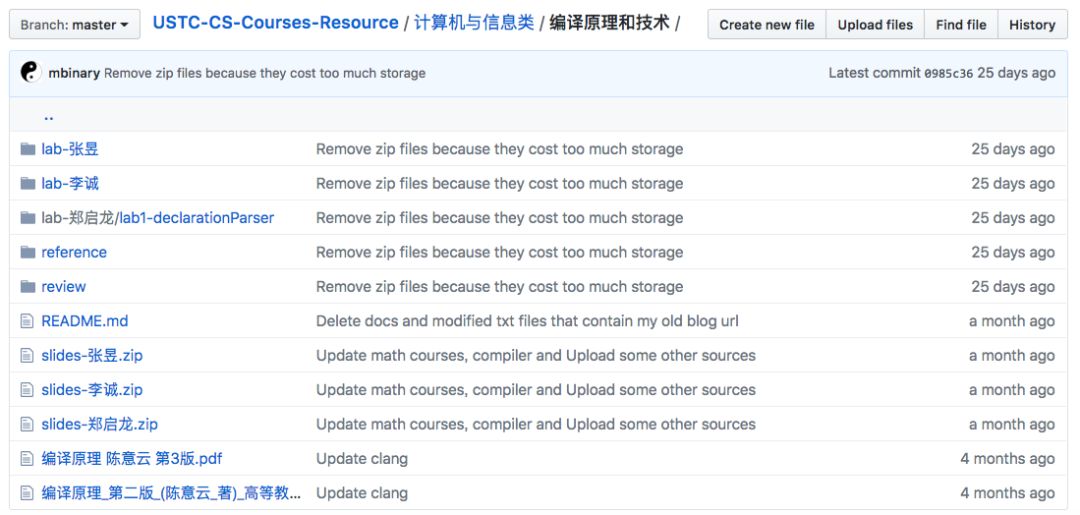Open the mbinary author profile link
Image resolution: width=1080 pixels, height=515 pixels.
pyautogui.click(x=74, y=73)
